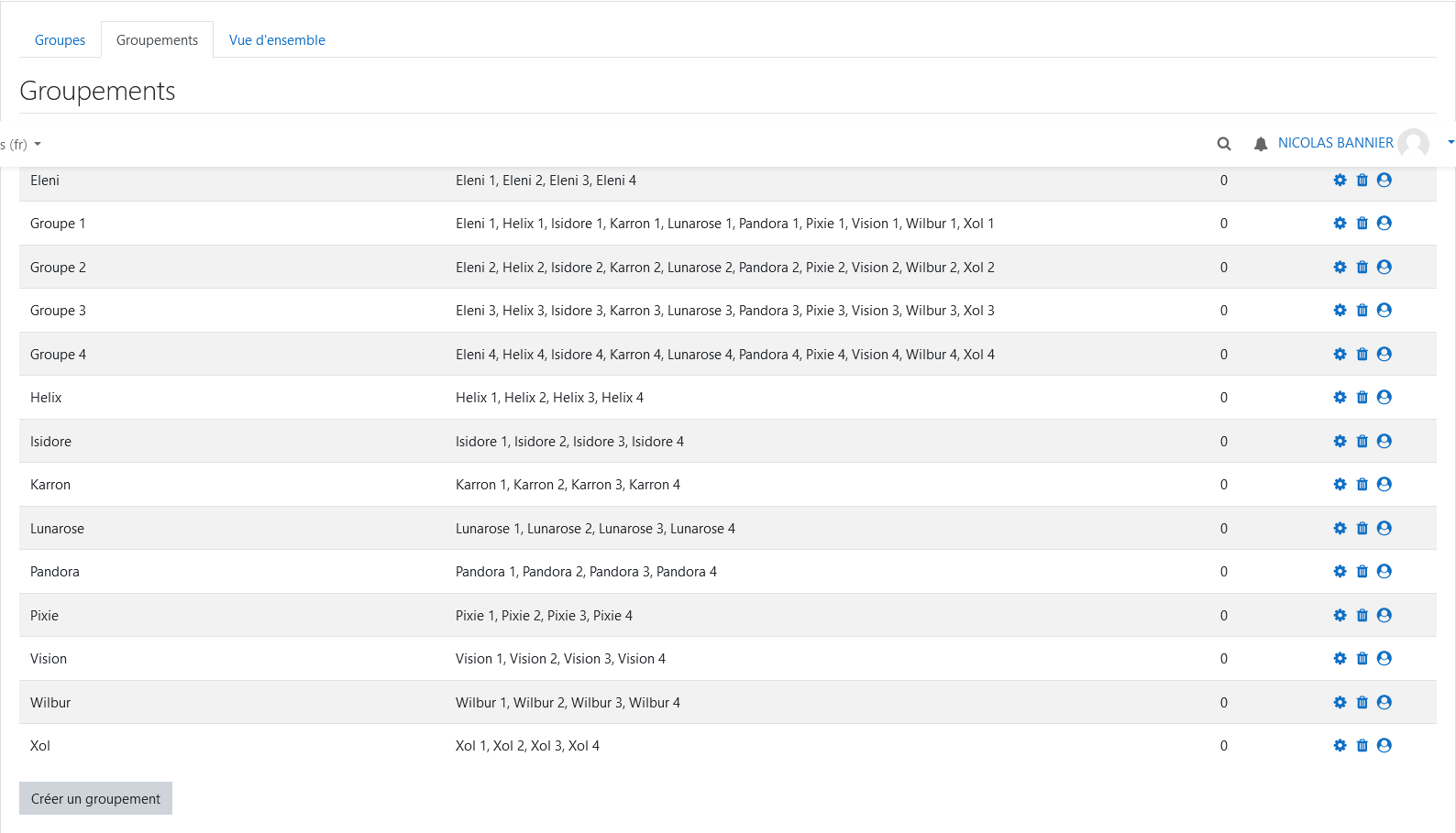Assign groups icon for Pandora grouping

(1384, 572)
